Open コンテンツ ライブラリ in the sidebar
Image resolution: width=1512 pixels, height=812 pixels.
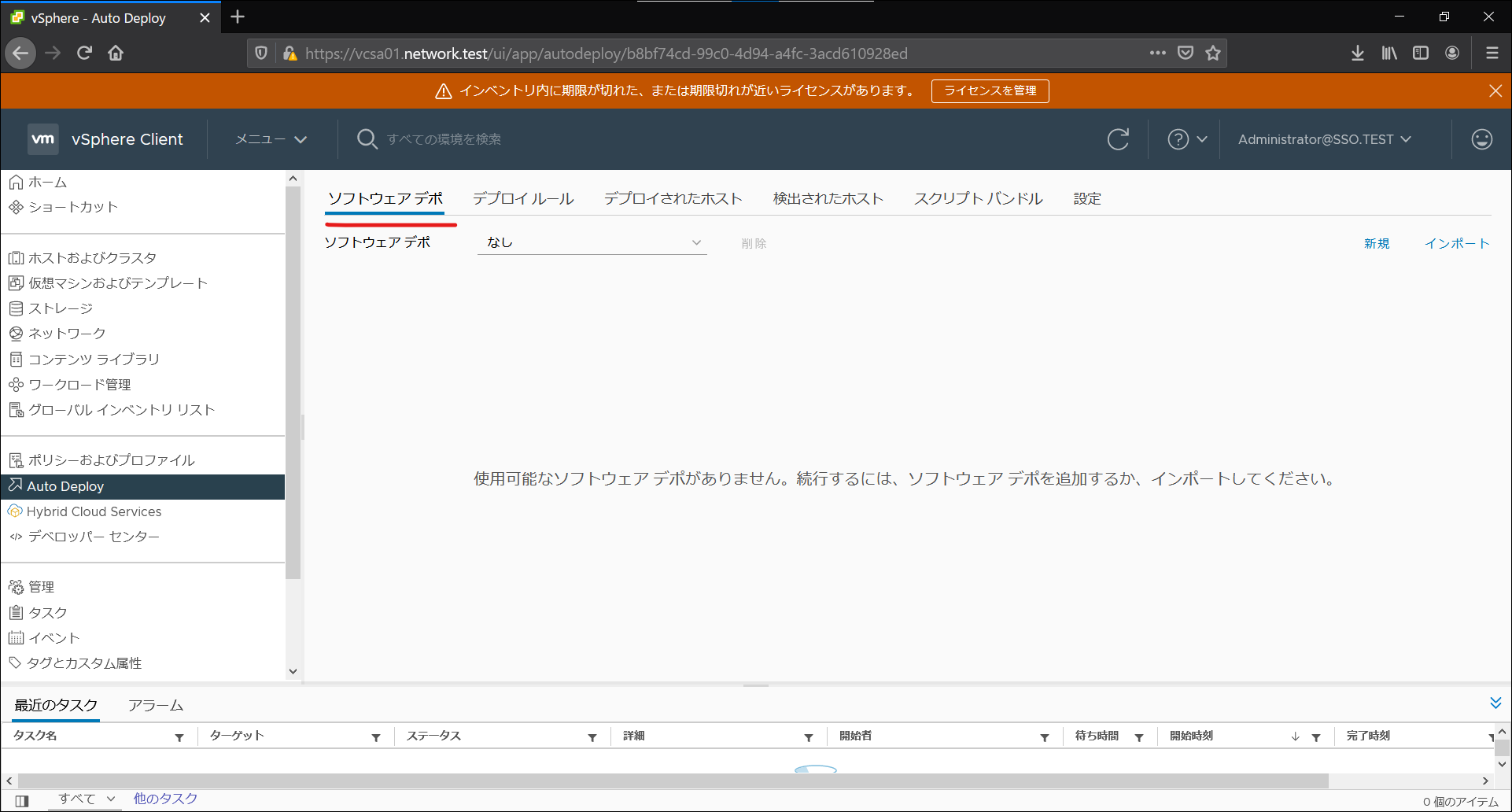pyautogui.click(x=84, y=359)
